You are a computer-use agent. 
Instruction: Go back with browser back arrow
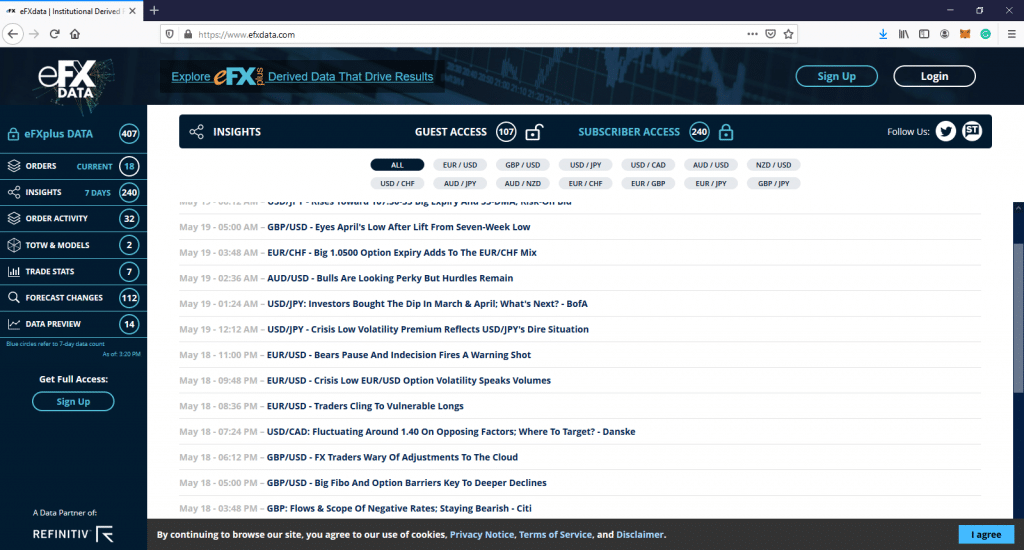pos(13,34)
